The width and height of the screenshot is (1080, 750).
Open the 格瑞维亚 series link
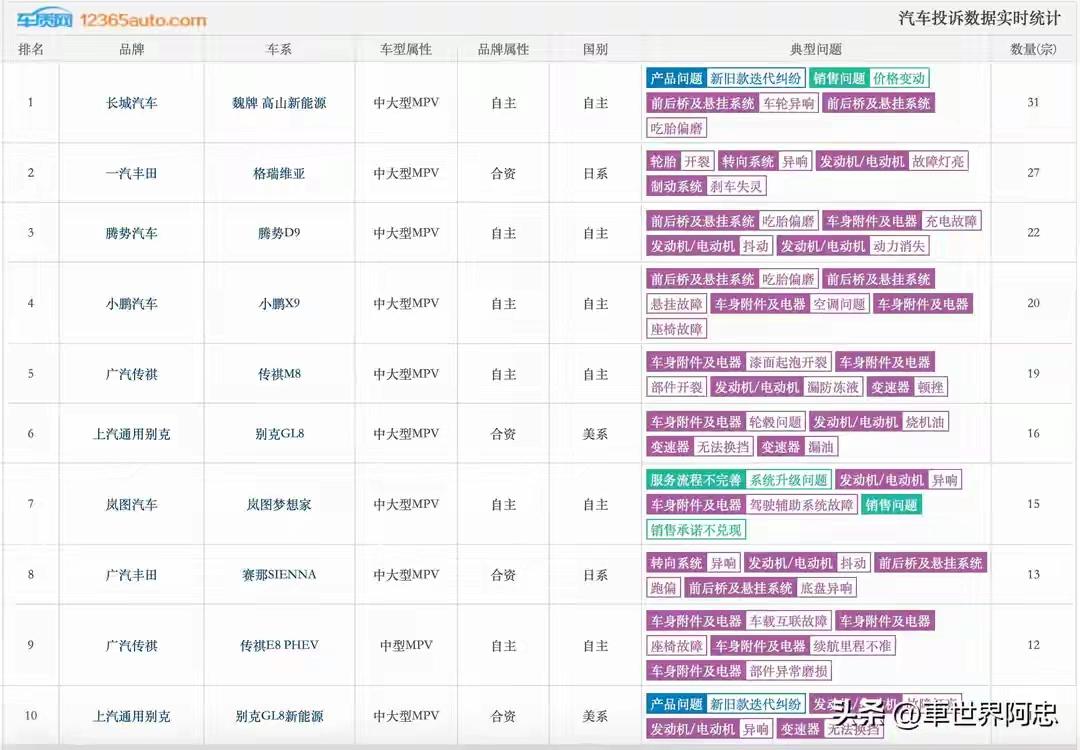(x=279, y=173)
